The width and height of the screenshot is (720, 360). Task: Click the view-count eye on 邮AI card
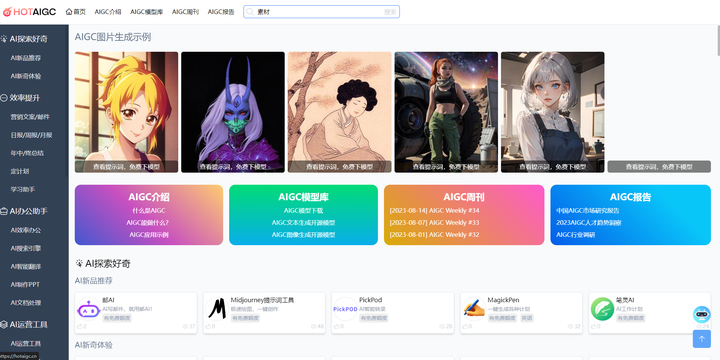(x=186, y=326)
